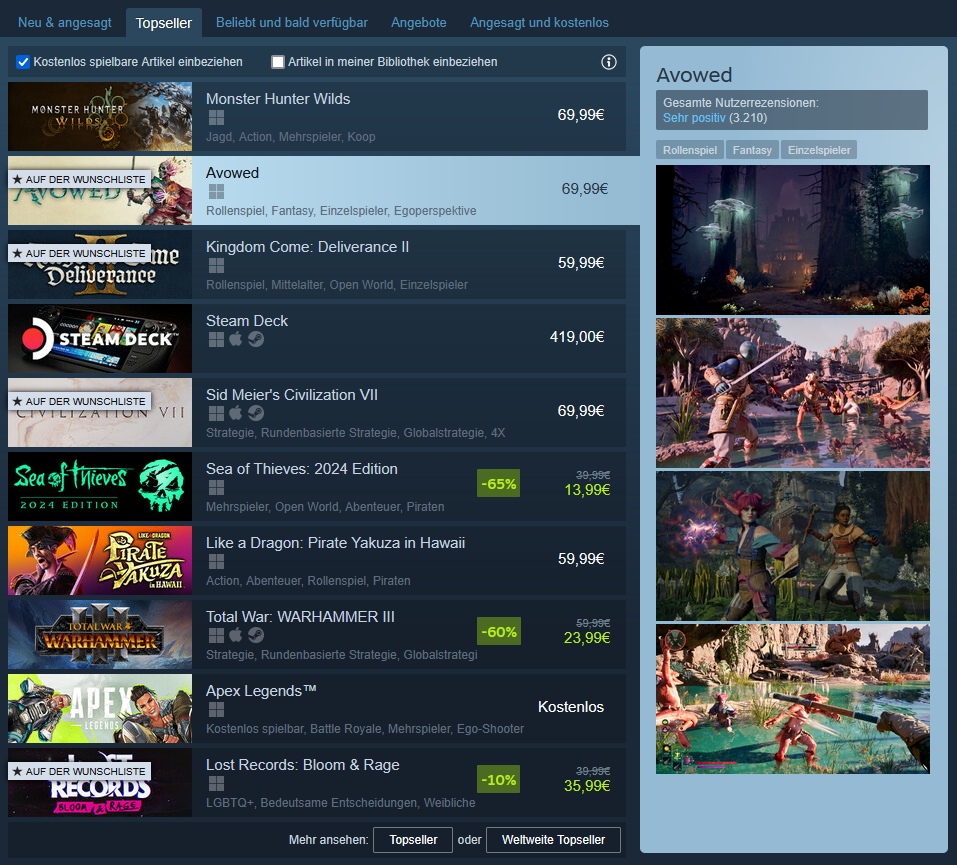The height and width of the screenshot is (865, 957).
Task: Click Sea of Thieves capsule image
Action: coord(100,487)
